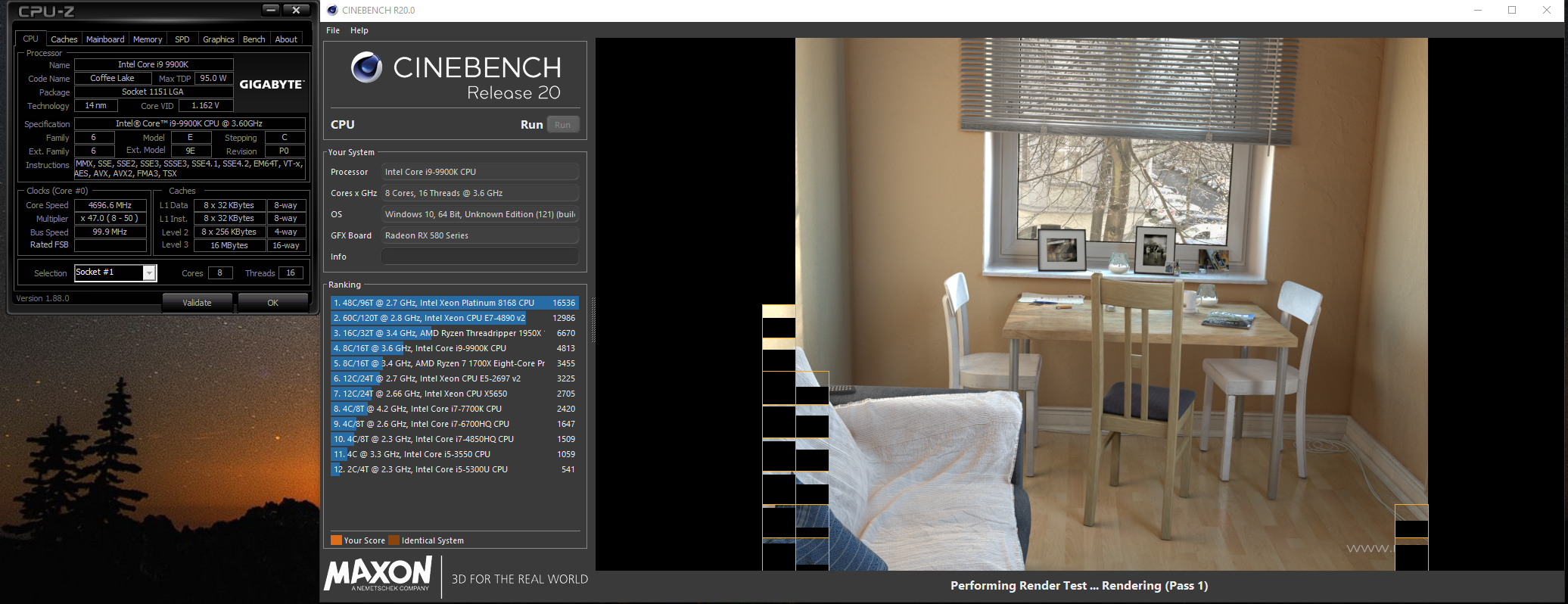Open the Socket #1 selection dropdown
The image size is (1568, 604).
coord(116,272)
